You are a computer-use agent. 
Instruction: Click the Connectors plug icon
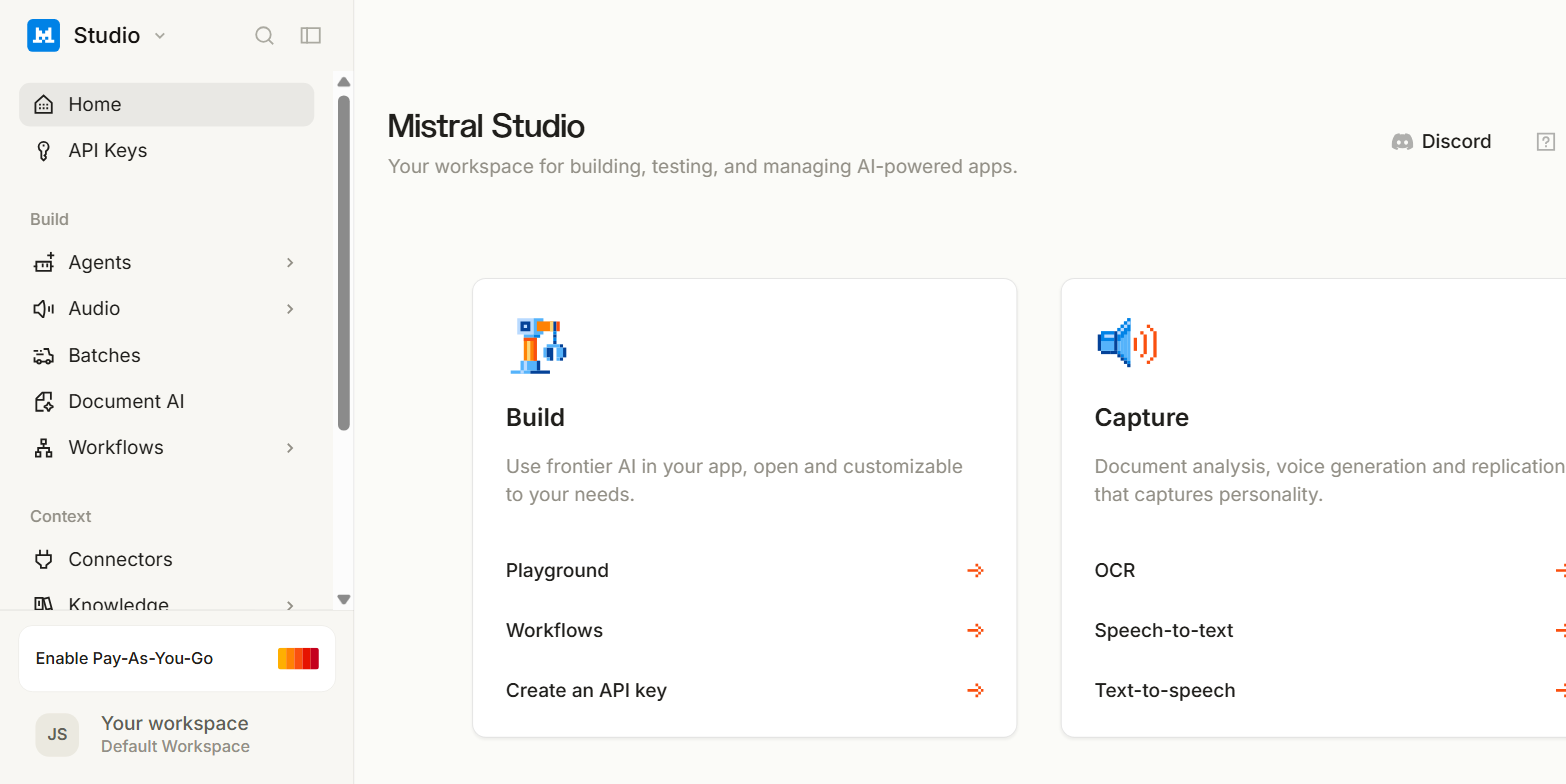(43, 560)
